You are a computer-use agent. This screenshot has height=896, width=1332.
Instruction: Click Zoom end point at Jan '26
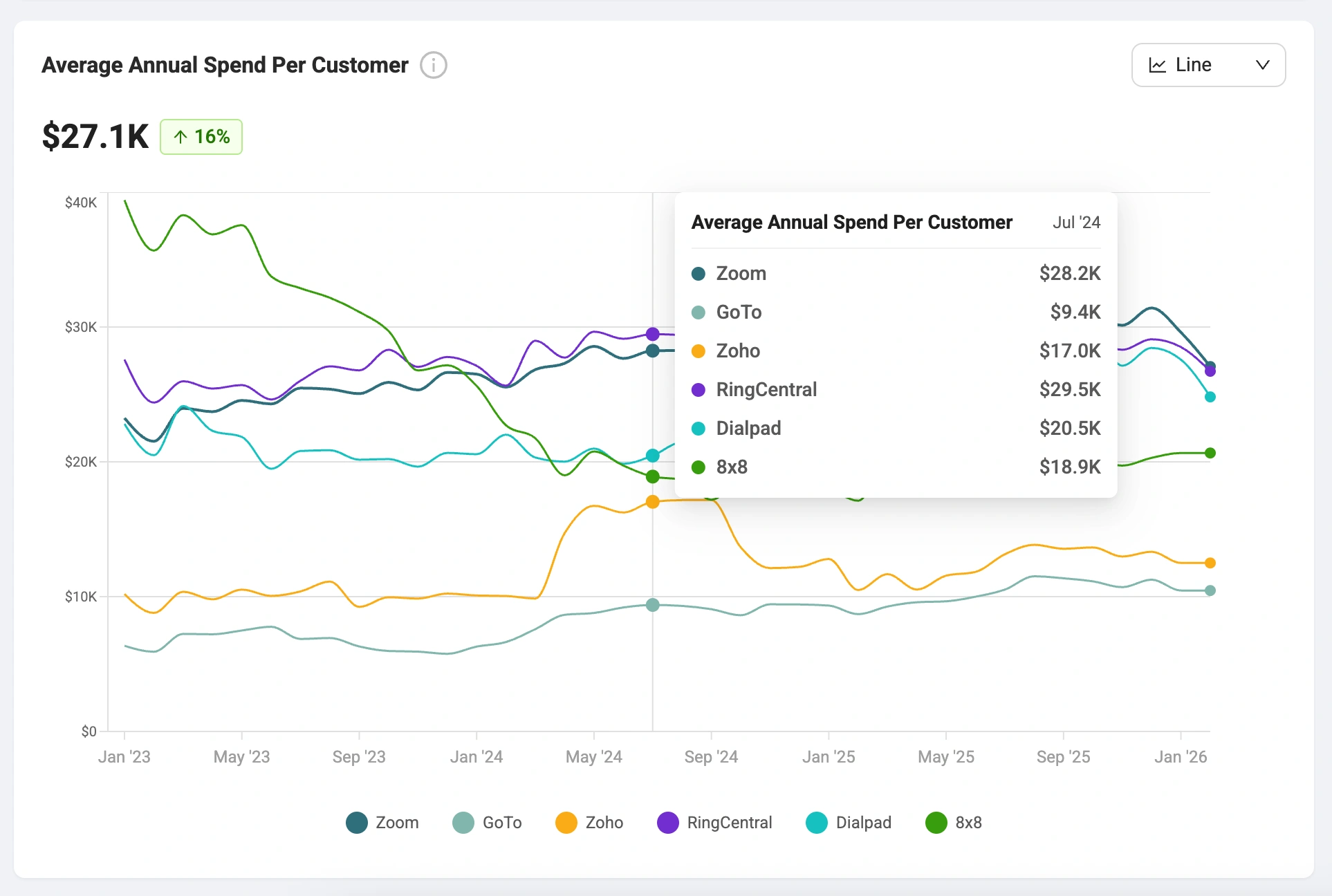click(1210, 366)
